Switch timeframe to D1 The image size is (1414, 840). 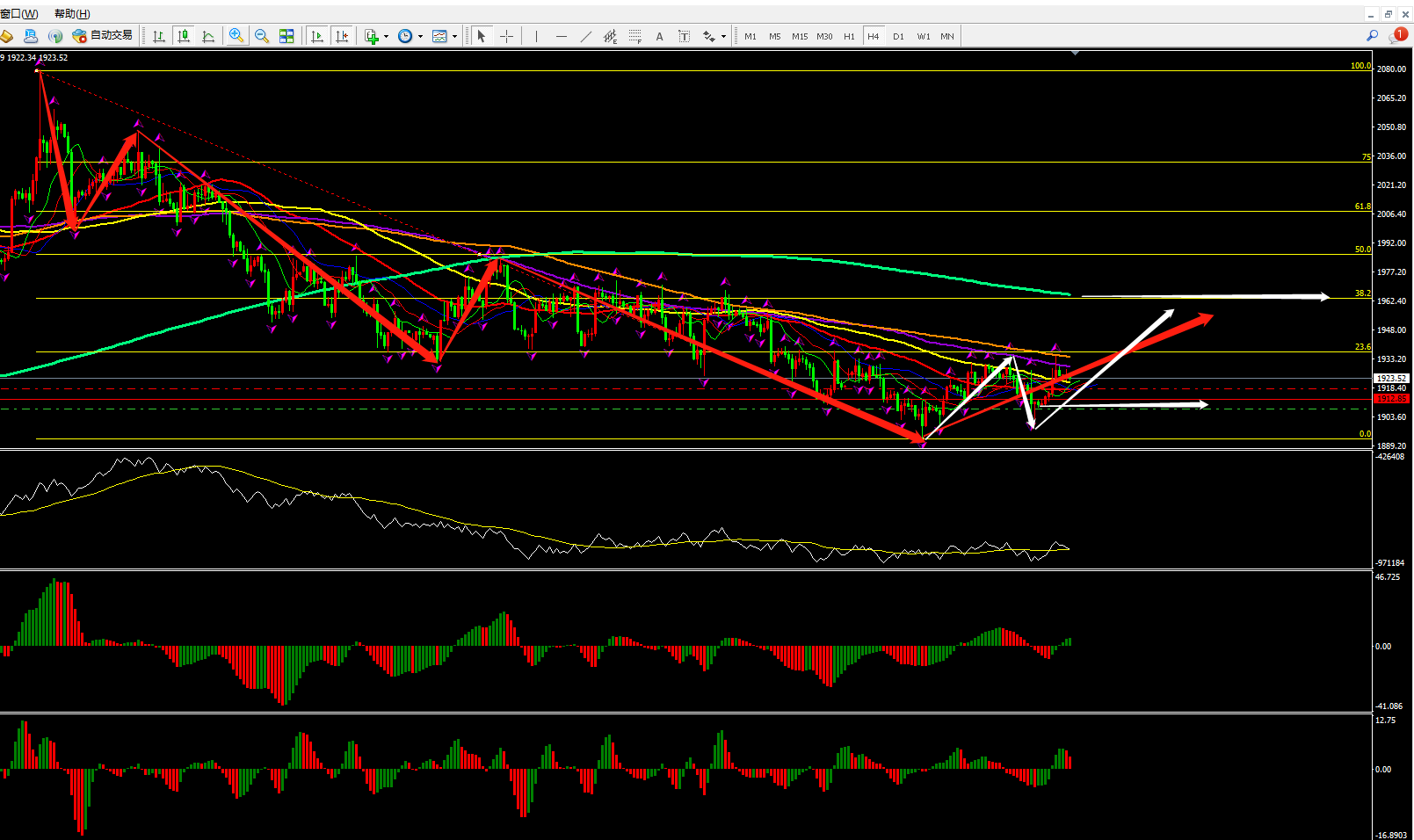coord(898,36)
